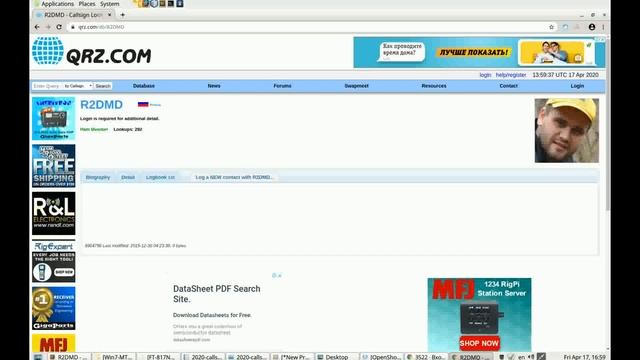
Task: Open the top Russian banner advertisement
Action: [479, 52]
